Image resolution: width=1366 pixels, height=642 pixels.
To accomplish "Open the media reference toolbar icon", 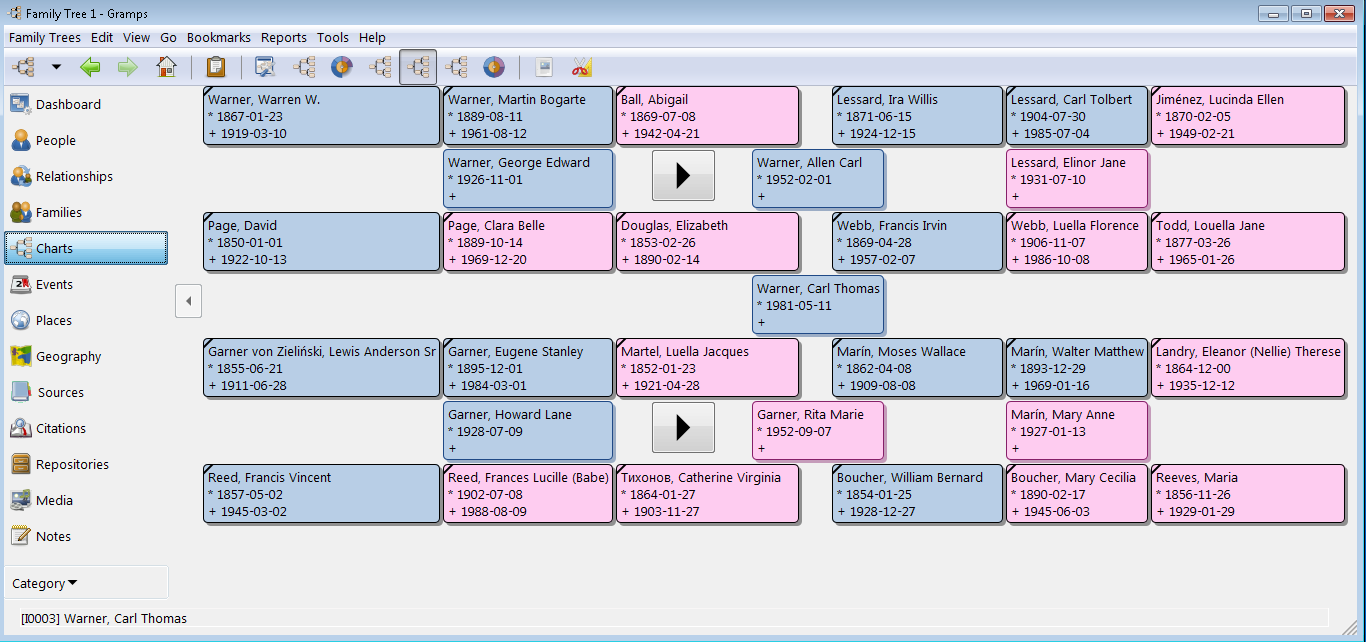I will 544,67.
